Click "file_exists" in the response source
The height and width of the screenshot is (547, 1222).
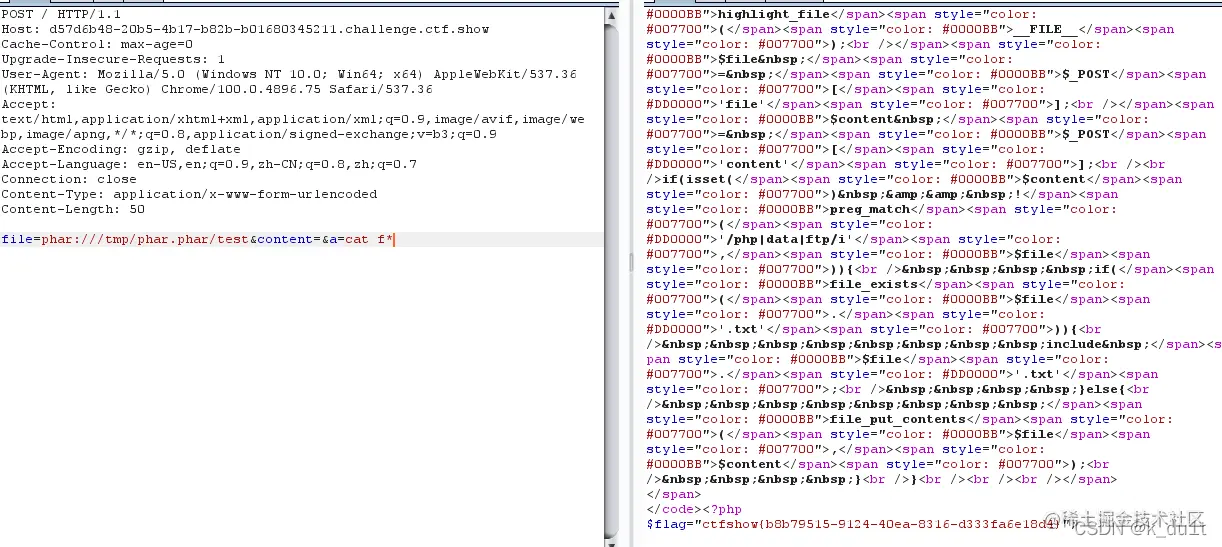[x=874, y=284]
